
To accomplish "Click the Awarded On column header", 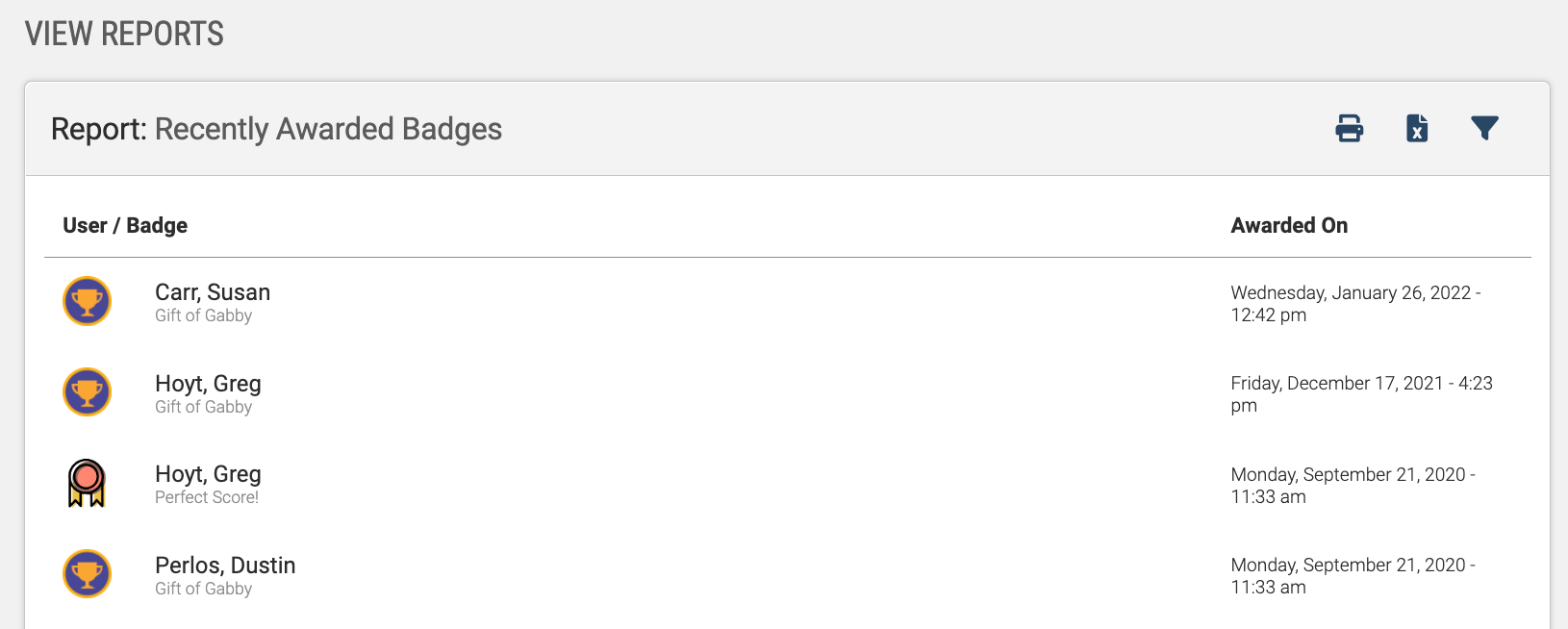I will pos(1289,225).
